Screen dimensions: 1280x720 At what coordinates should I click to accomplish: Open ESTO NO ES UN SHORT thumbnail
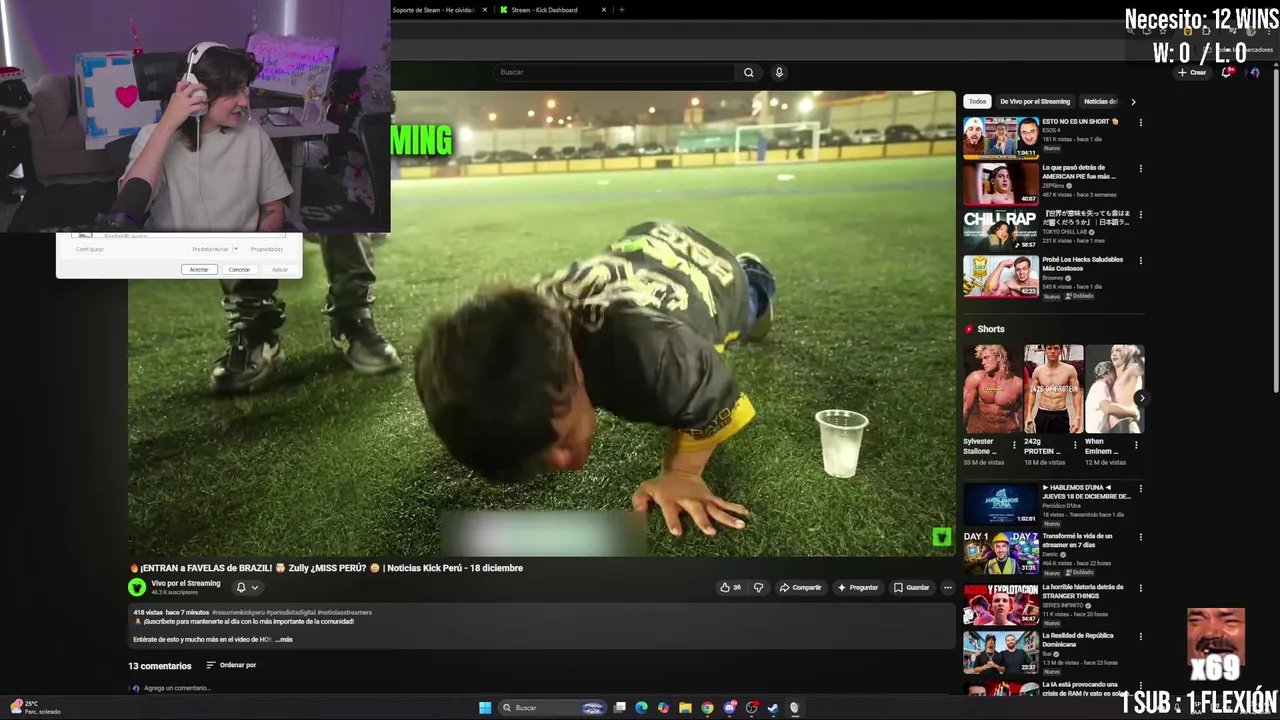click(1001, 138)
